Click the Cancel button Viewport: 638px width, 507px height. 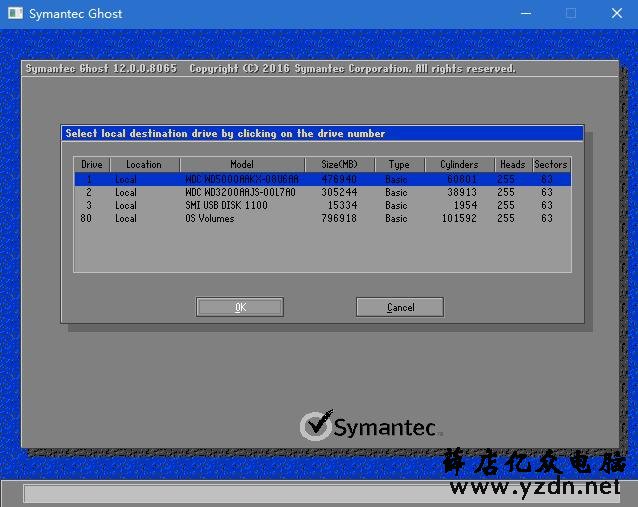[400, 307]
